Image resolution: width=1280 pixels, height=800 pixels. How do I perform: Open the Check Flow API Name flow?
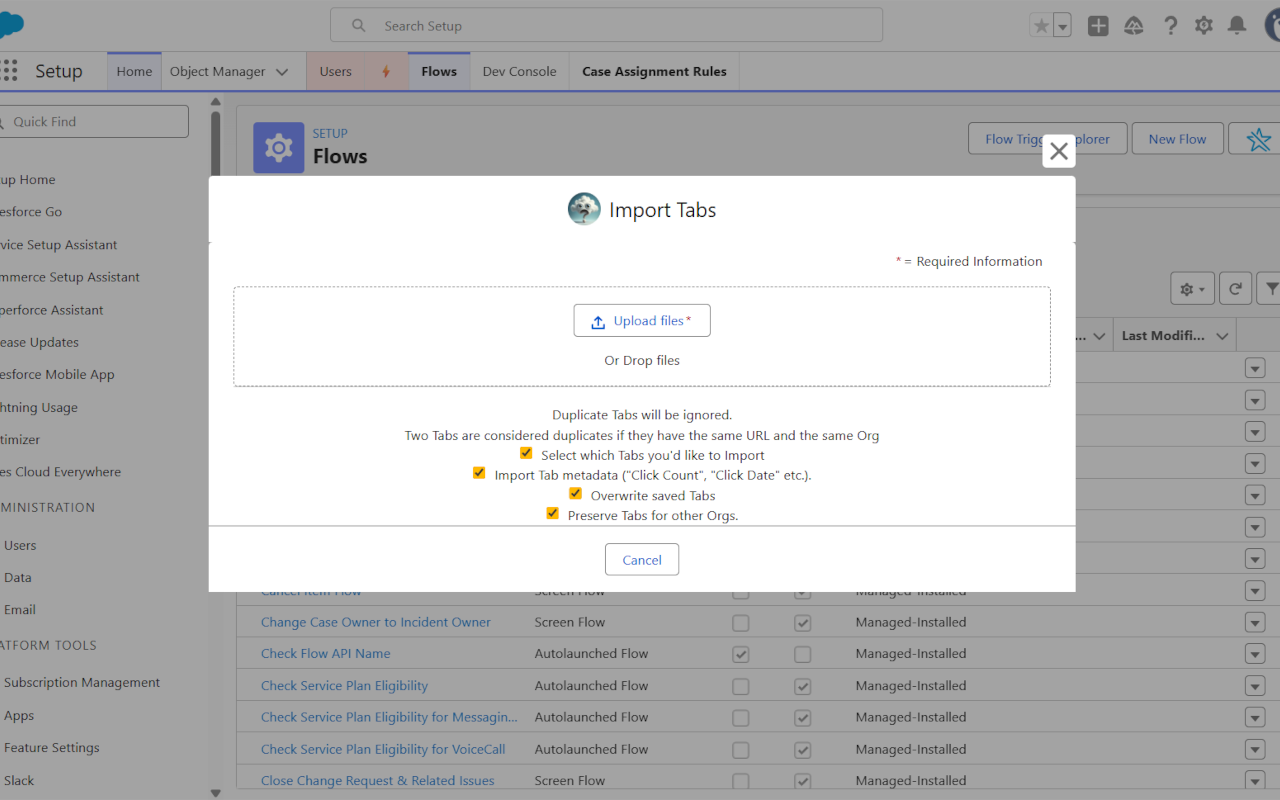(x=326, y=654)
